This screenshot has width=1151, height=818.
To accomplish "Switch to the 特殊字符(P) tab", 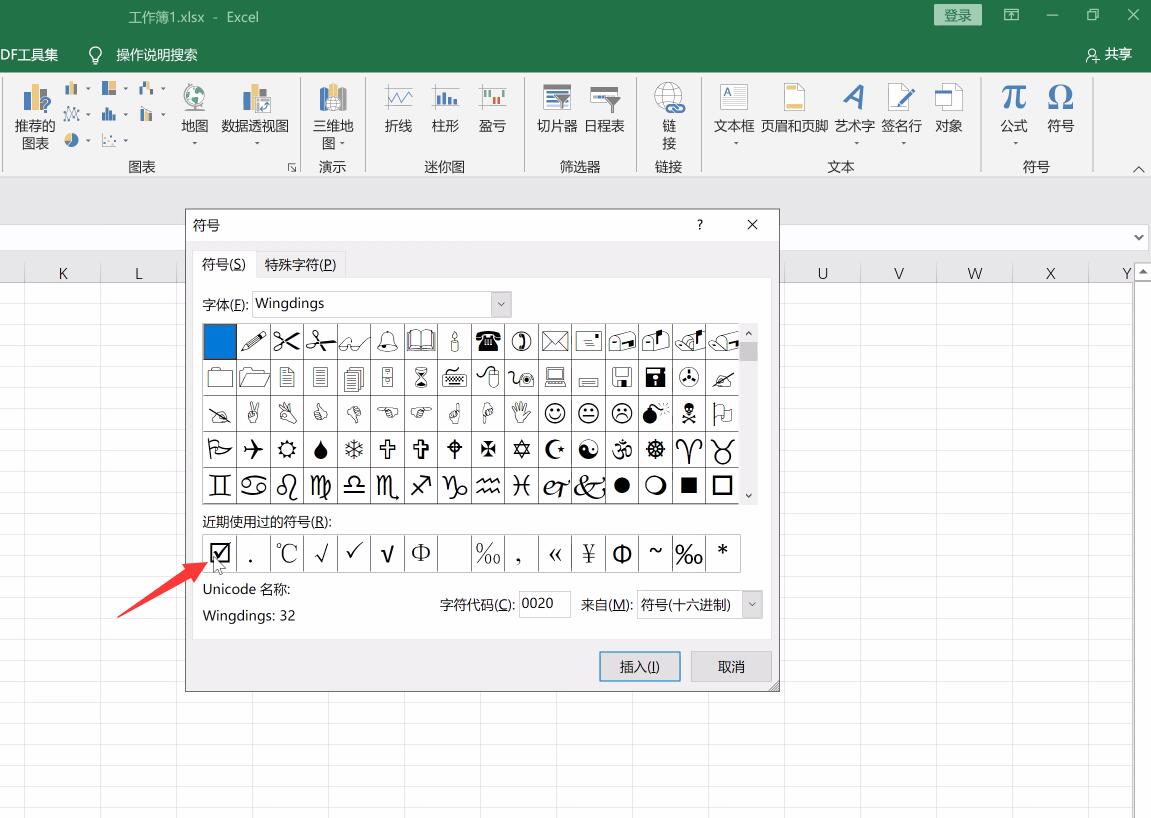I will coord(300,264).
